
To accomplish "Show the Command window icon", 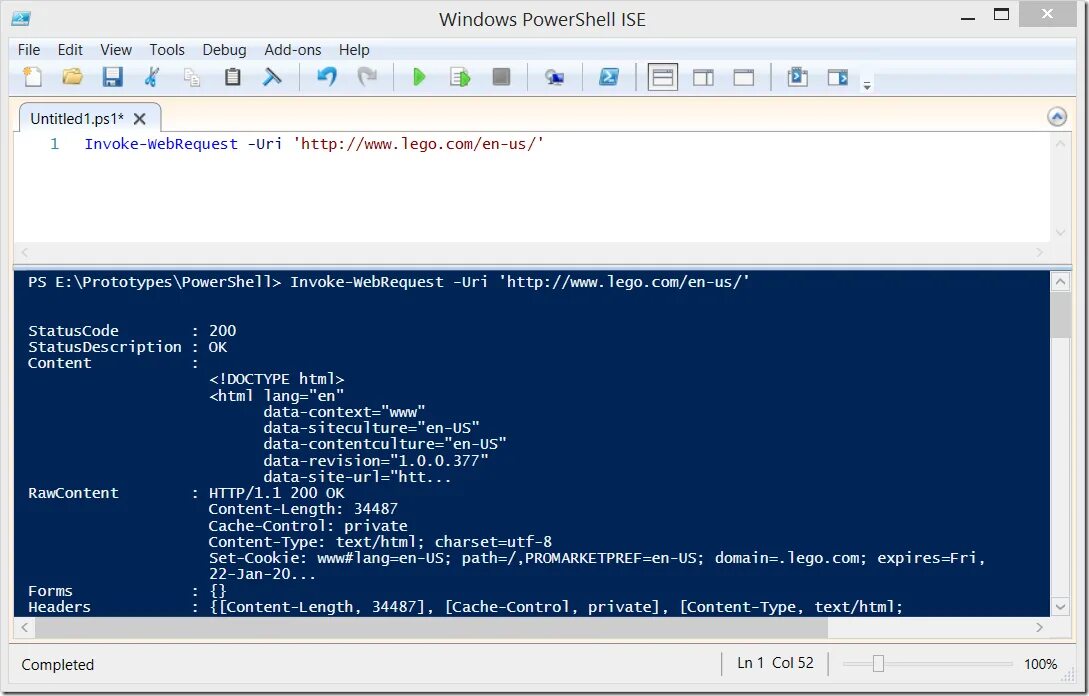I will point(797,76).
